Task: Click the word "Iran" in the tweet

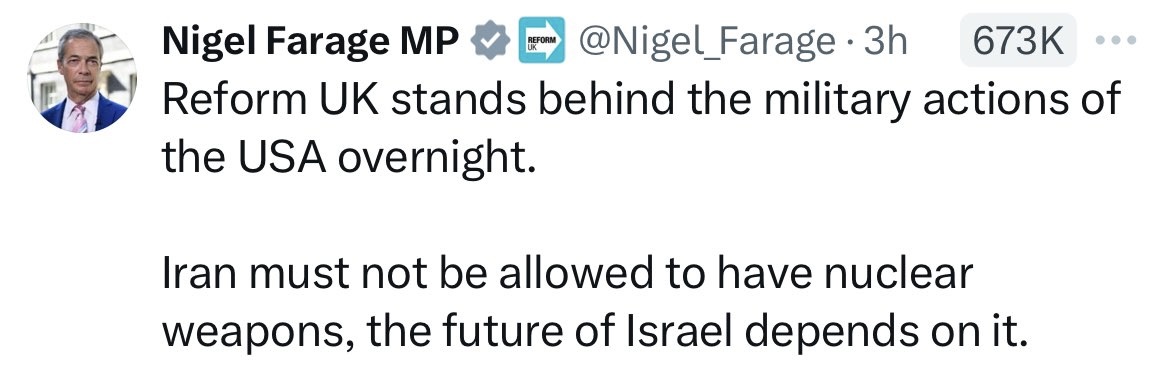Action: 199,274
